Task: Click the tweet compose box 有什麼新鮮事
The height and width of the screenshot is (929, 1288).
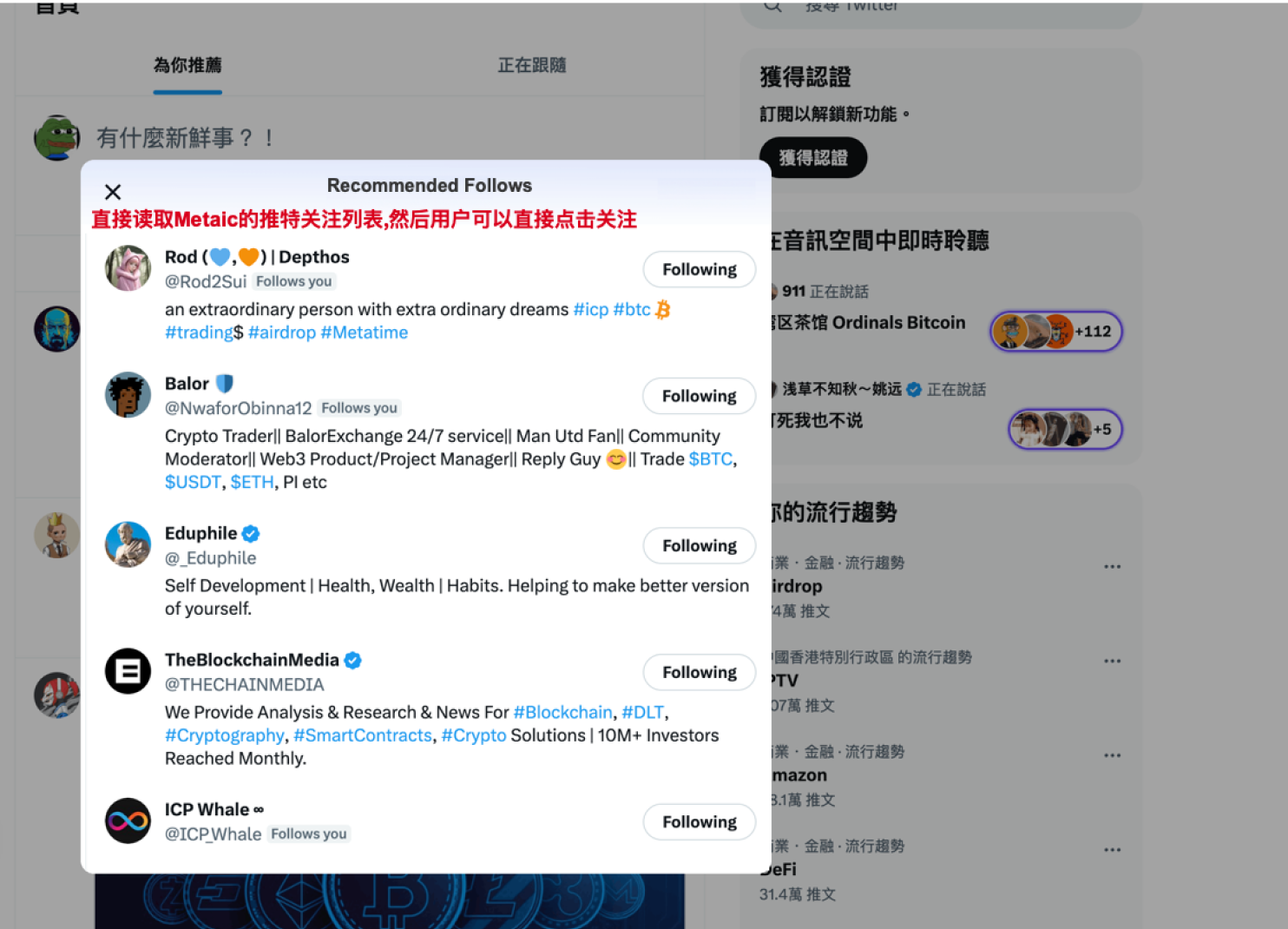Action: tap(185, 138)
